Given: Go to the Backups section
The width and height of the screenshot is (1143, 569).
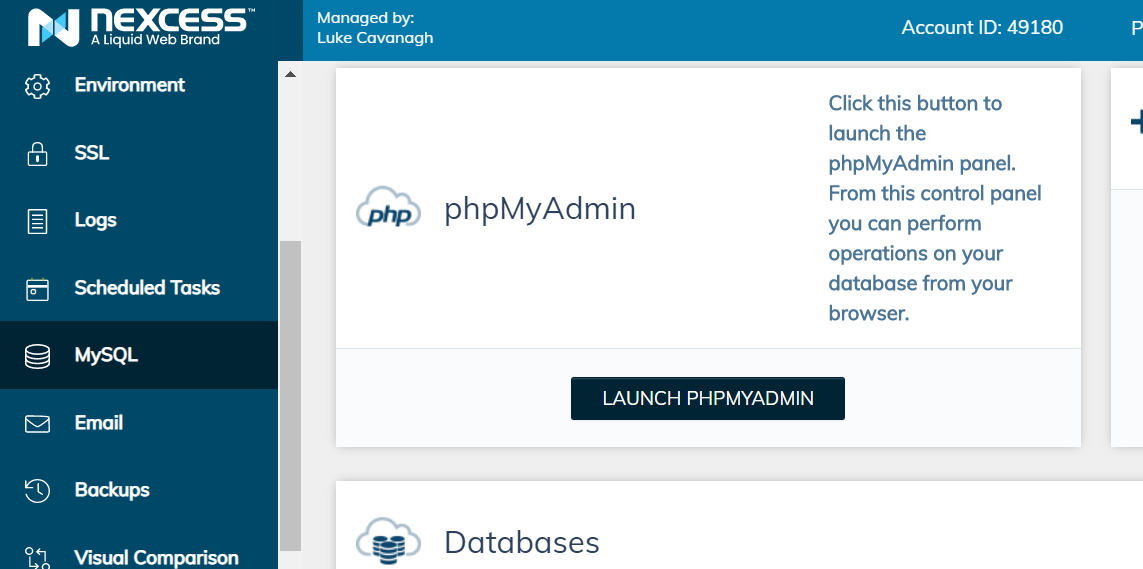Looking at the screenshot, I should pos(139,490).
